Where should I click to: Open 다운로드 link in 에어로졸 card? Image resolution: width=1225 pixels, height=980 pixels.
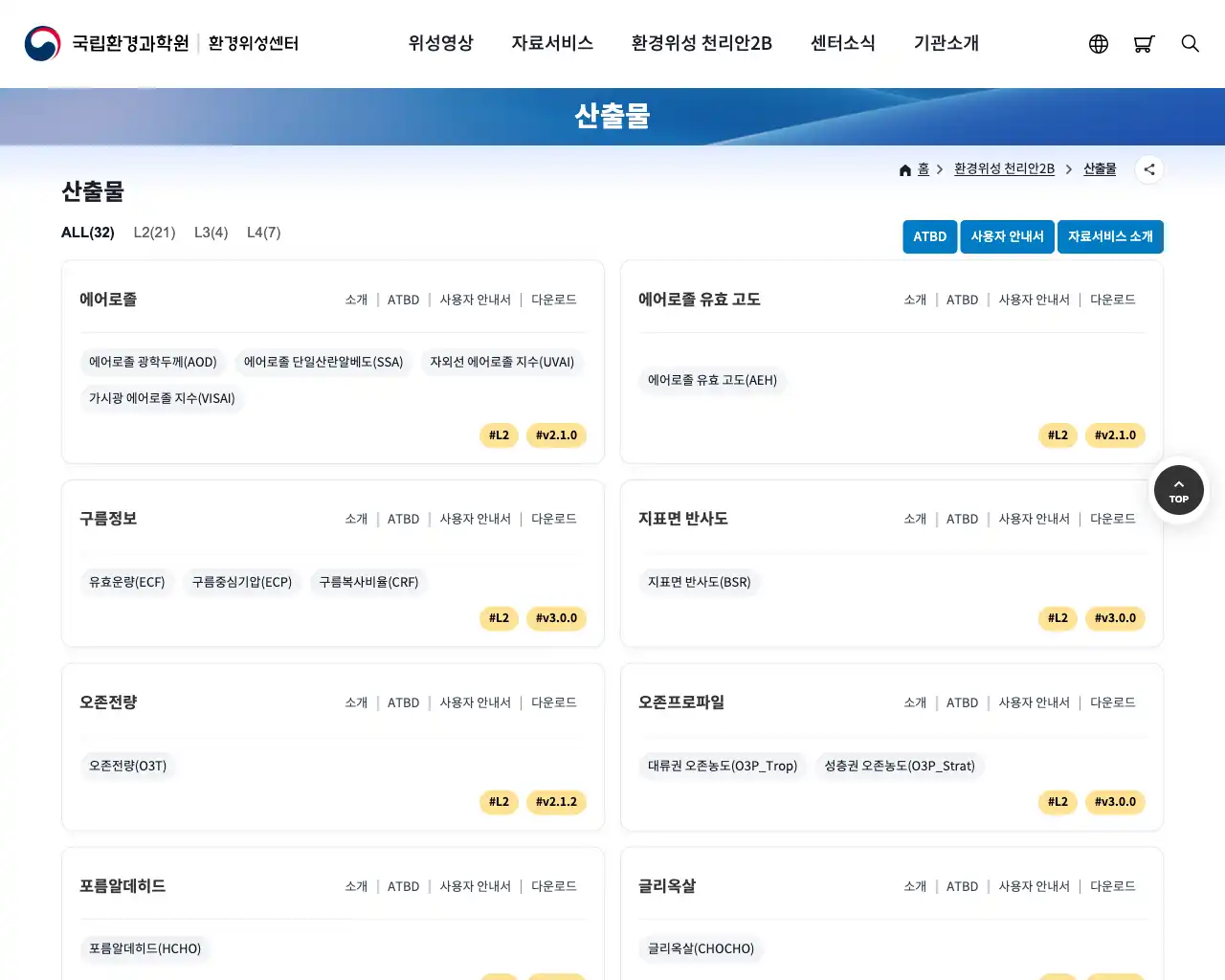coord(554,300)
